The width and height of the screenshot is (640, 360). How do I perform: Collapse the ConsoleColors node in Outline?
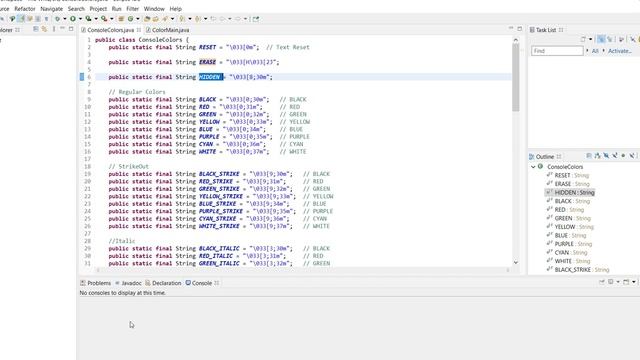coord(533,167)
